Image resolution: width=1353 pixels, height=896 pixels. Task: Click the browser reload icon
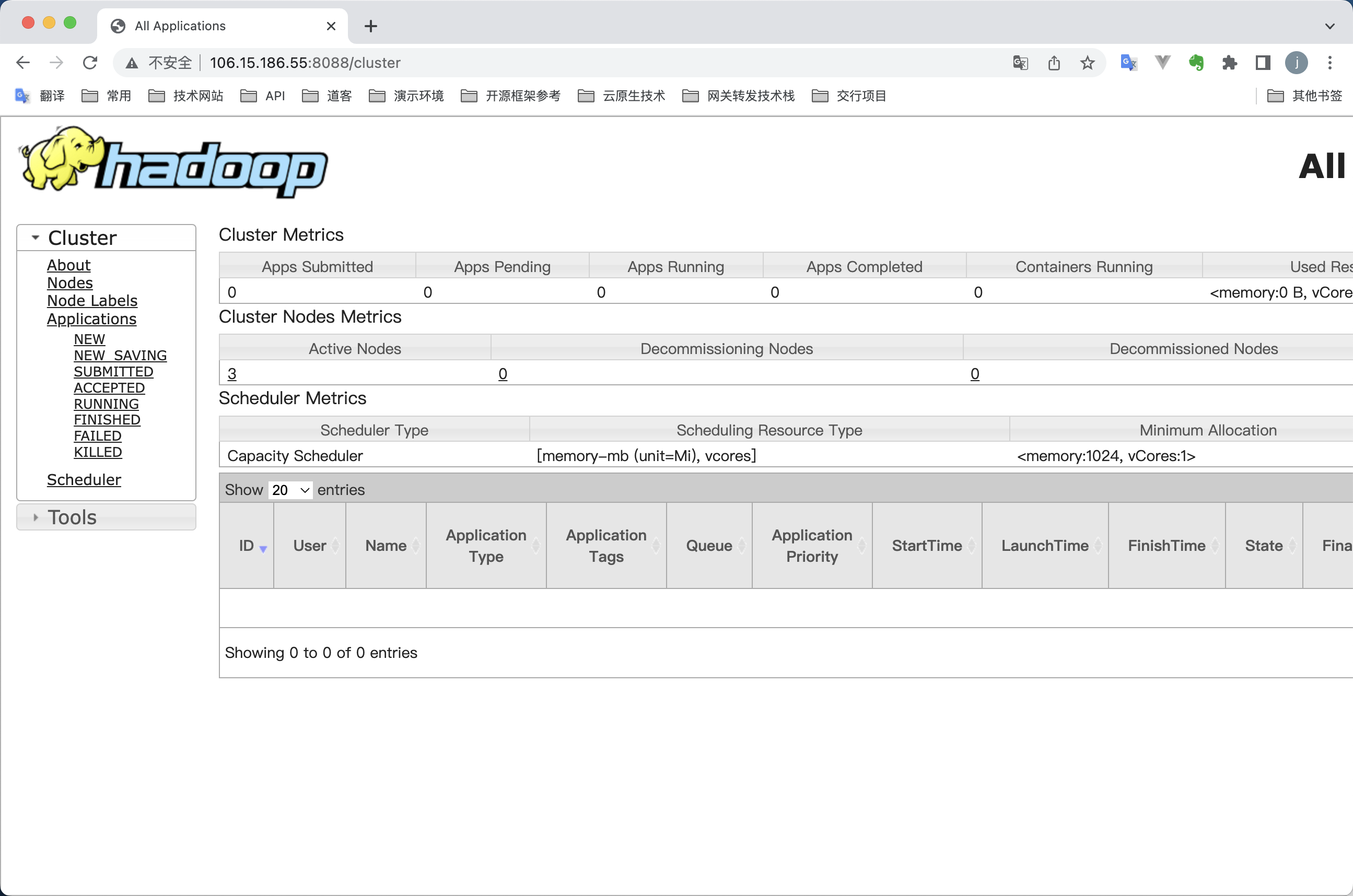pos(90,62)
